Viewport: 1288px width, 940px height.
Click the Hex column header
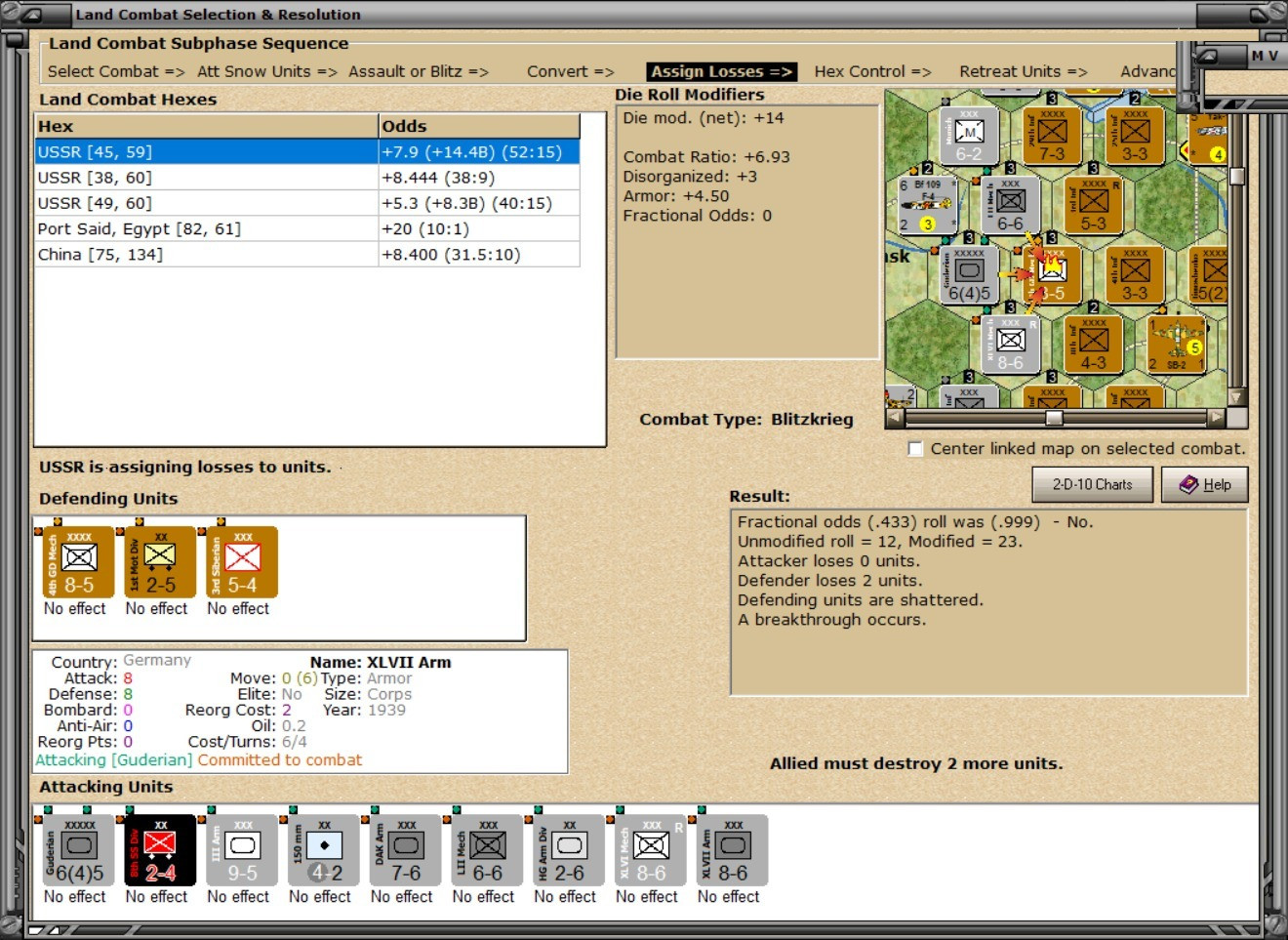tap(207, 126)
